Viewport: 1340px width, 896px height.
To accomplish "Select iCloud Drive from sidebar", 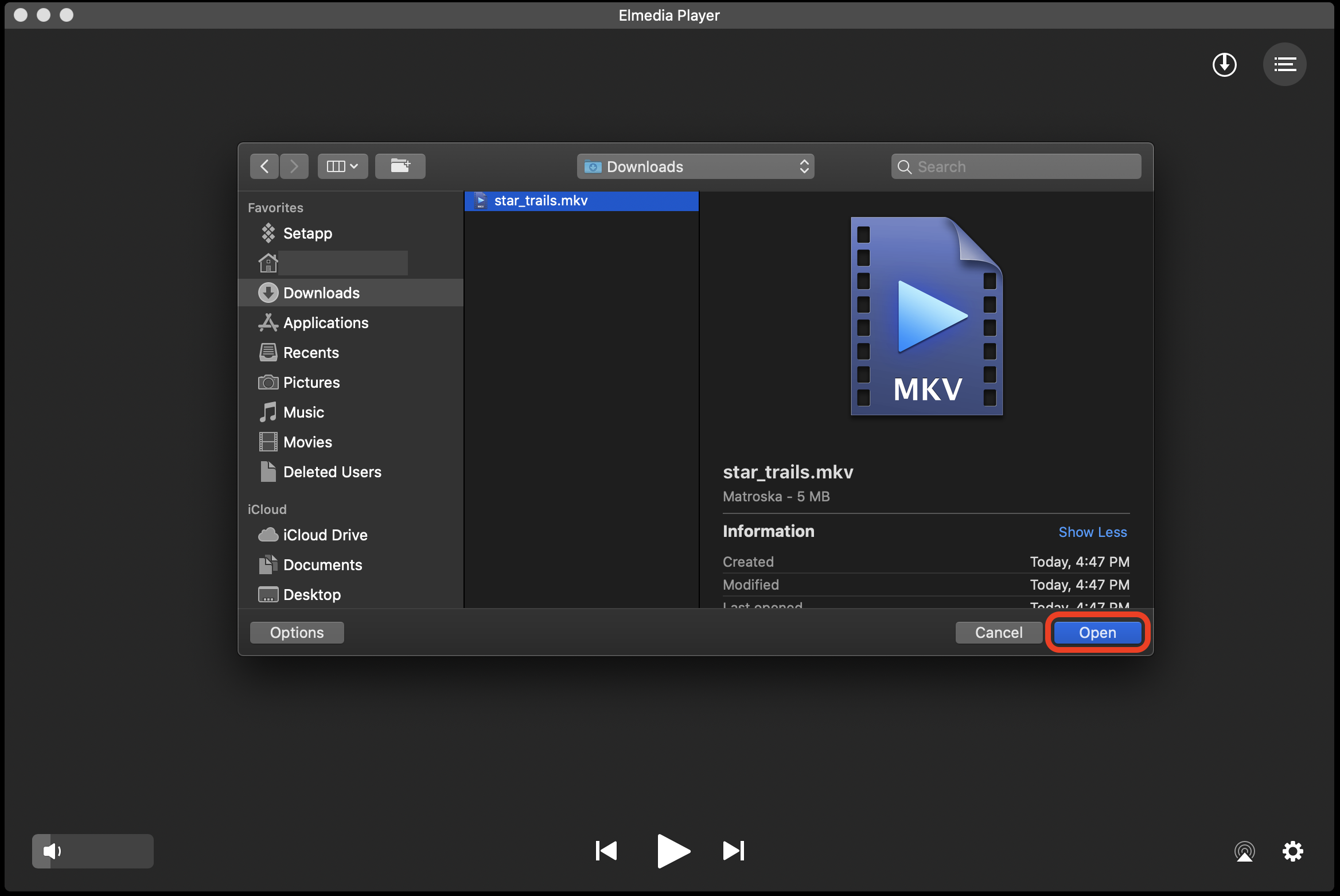I will (325, 533).
